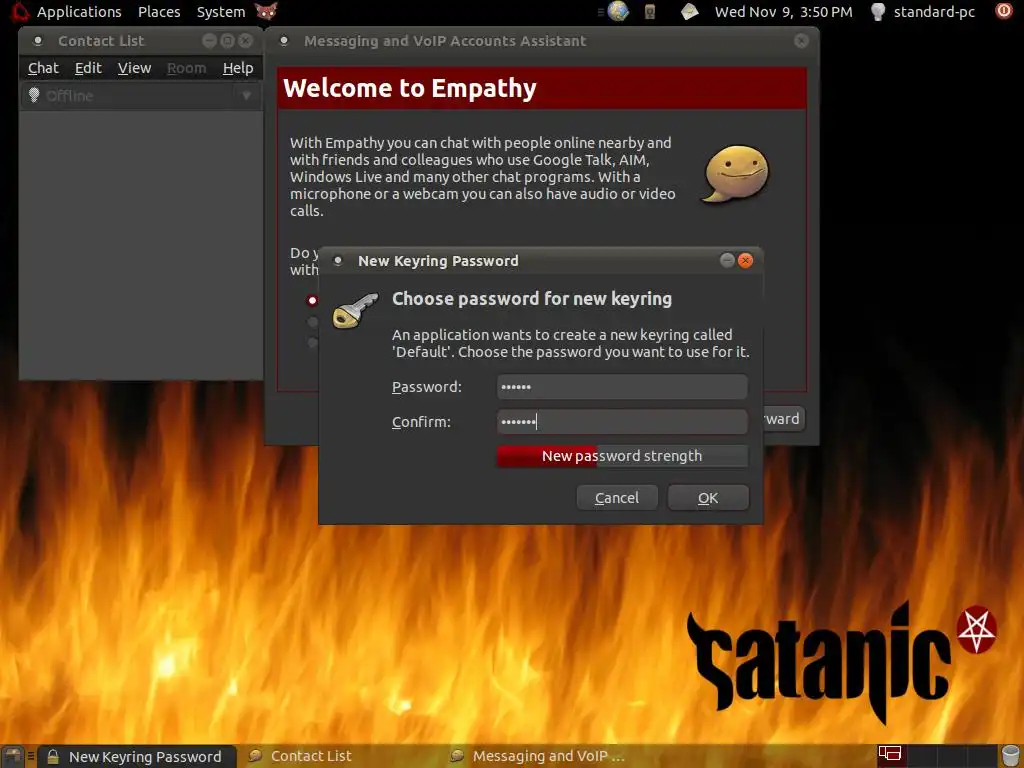Open the Applications menu
The width and height of the screenshot is (1024, 768).
point(79,12)
